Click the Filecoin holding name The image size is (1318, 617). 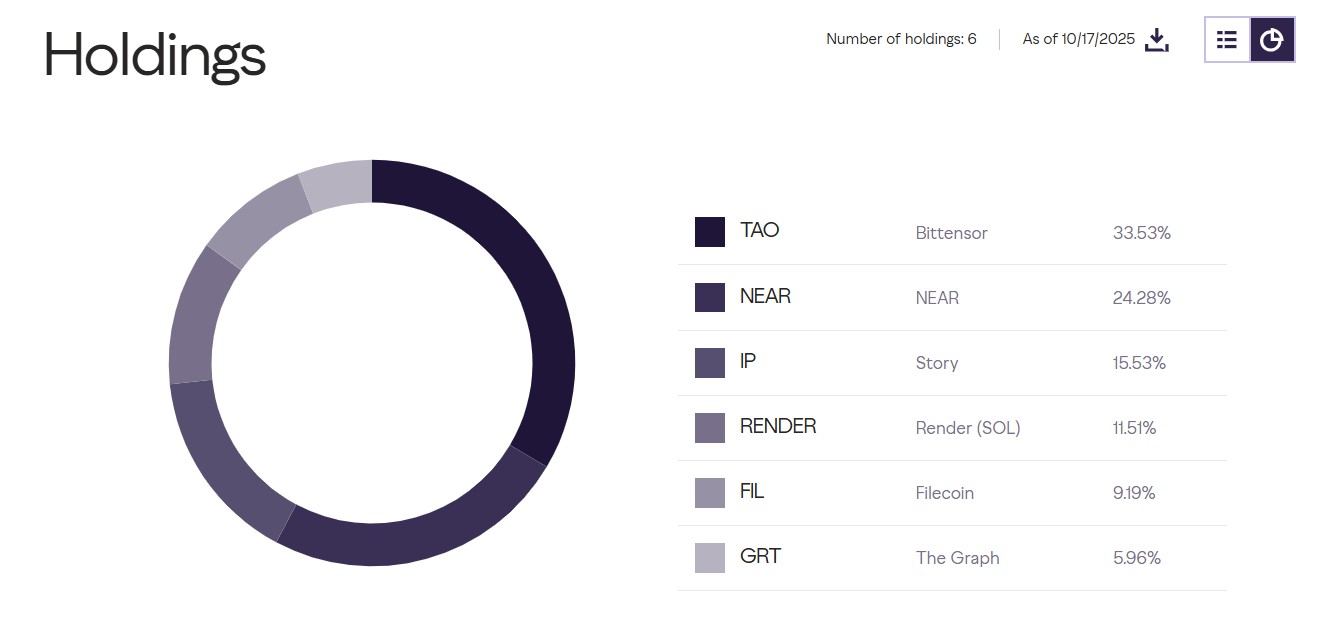pos(944,493)
